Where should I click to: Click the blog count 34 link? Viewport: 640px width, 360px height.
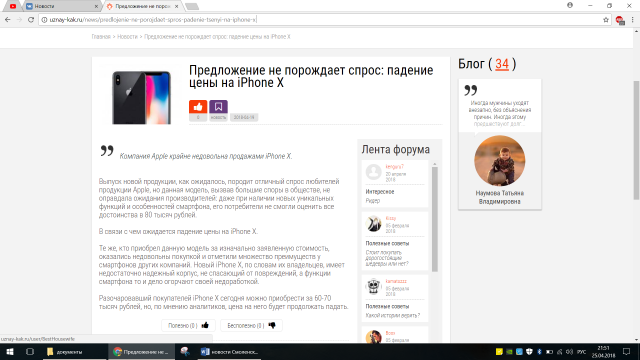click(x=502, y=64)
